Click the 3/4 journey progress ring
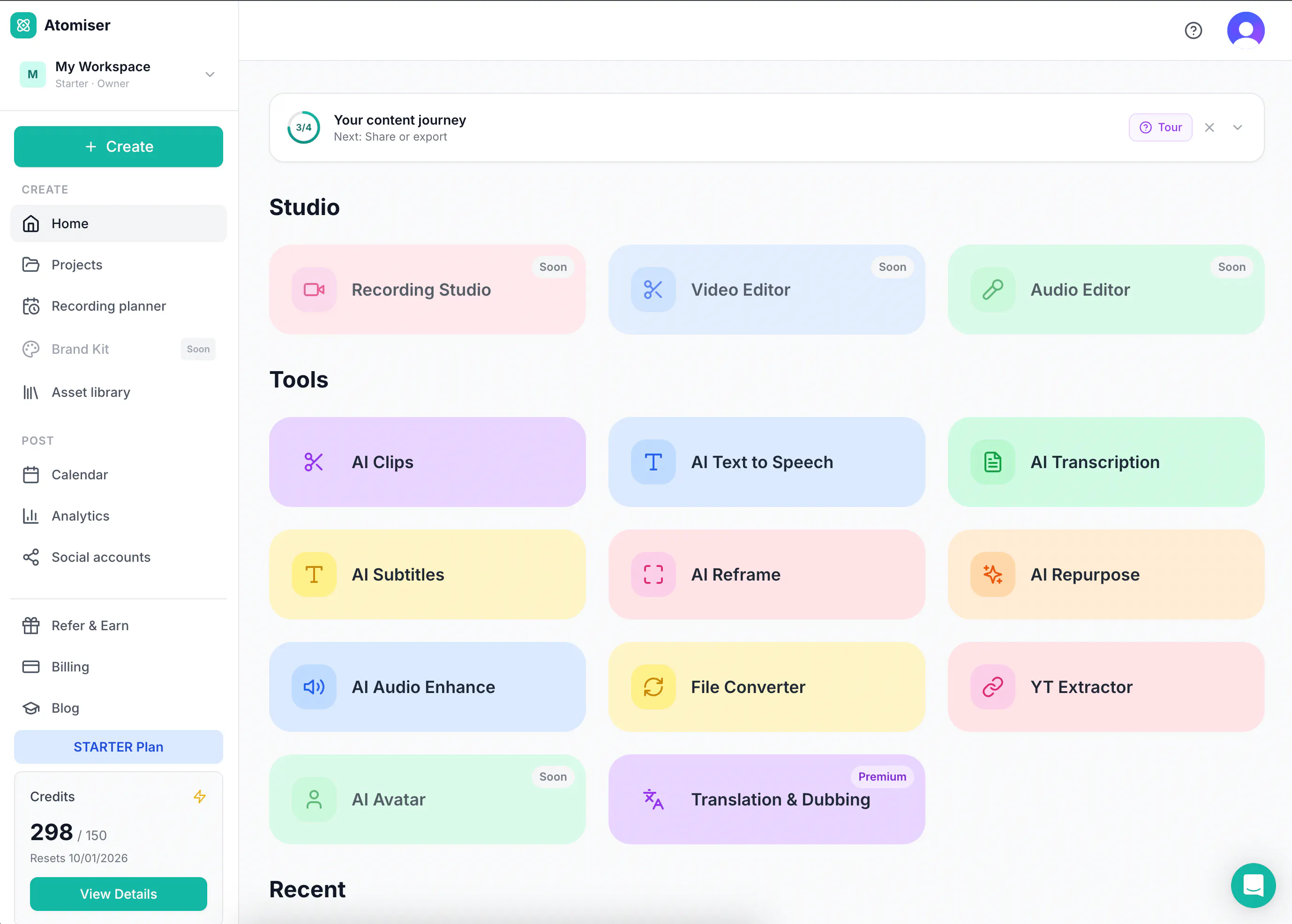 [x=303, y=127]
